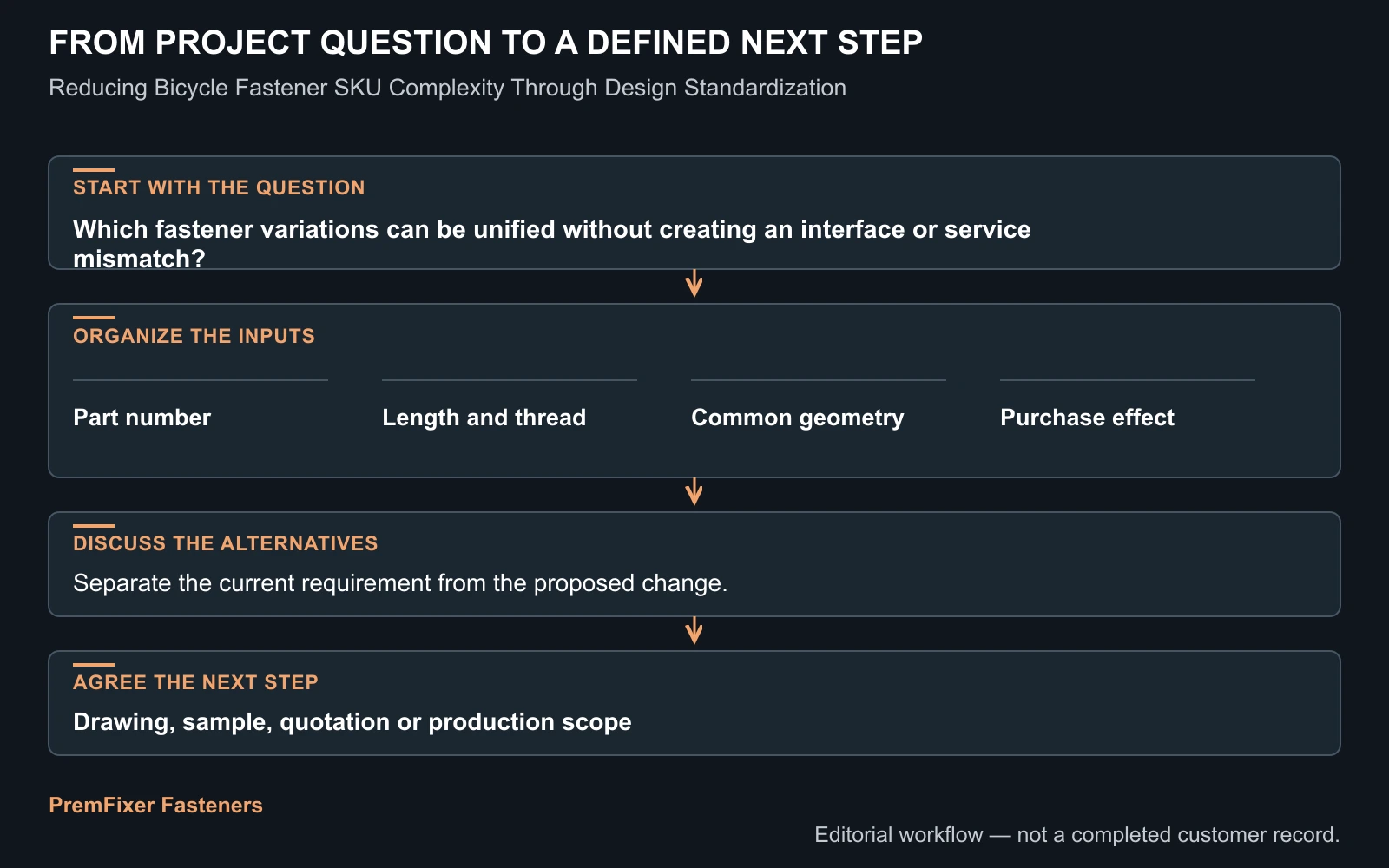Click the orange accent bar above Organize The Inputs

(94, 318)
